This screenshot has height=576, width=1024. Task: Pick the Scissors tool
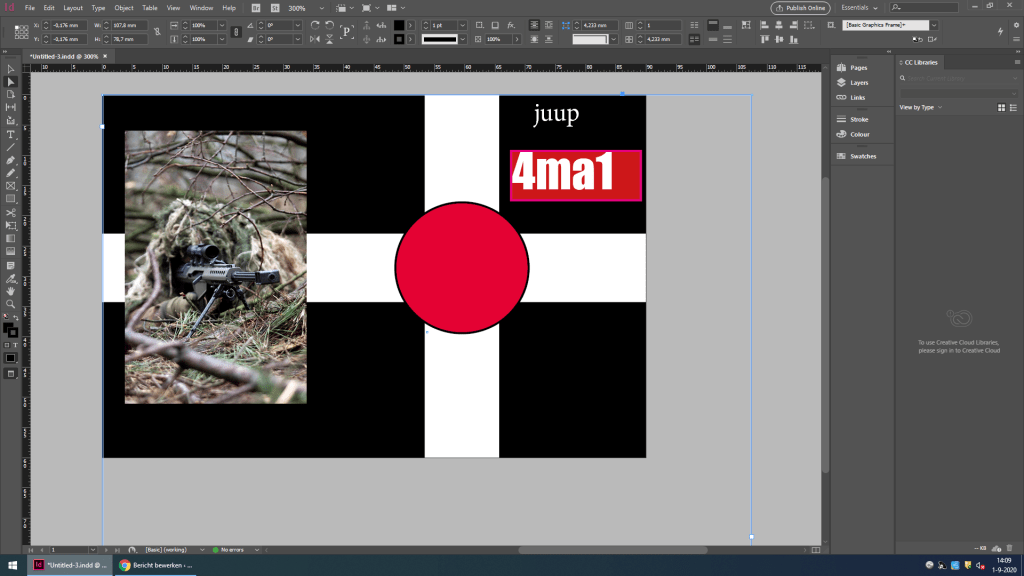[x=11, y=213]
